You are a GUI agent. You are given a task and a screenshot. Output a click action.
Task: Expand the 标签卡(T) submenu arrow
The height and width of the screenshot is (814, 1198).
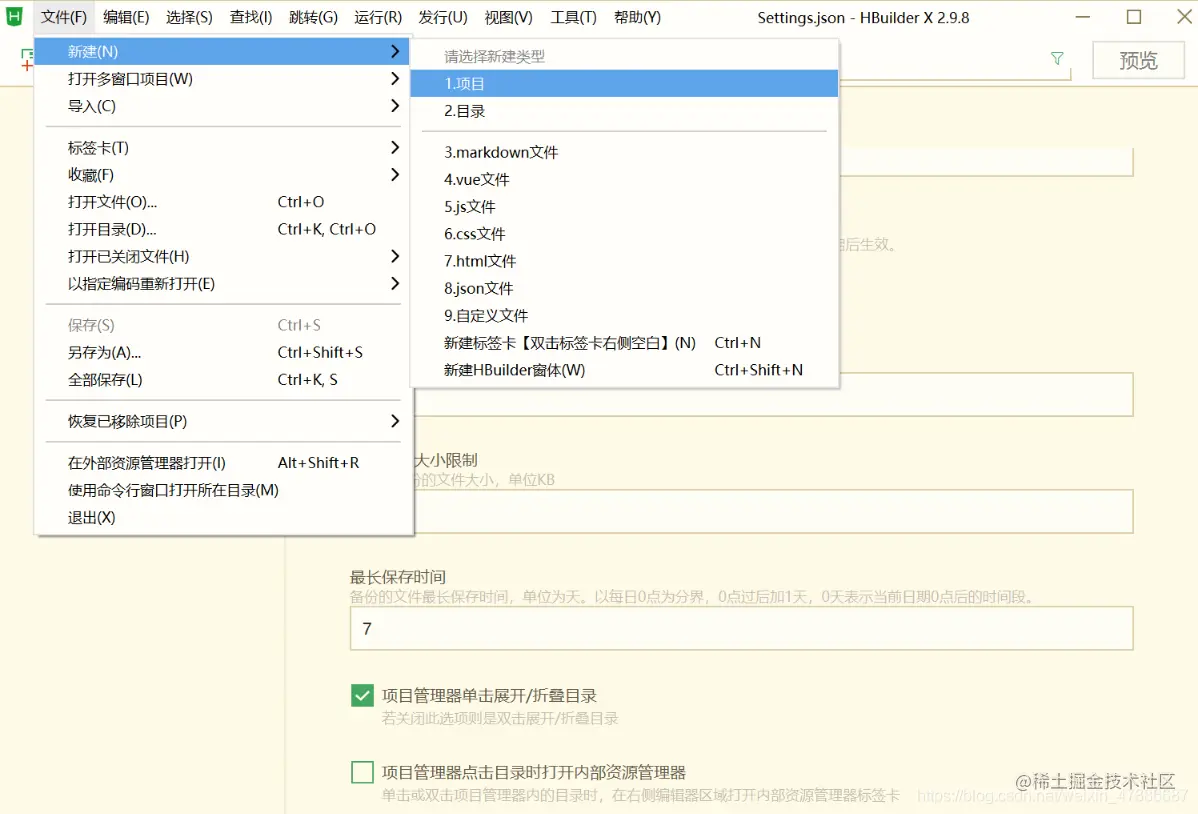(396, 147)
